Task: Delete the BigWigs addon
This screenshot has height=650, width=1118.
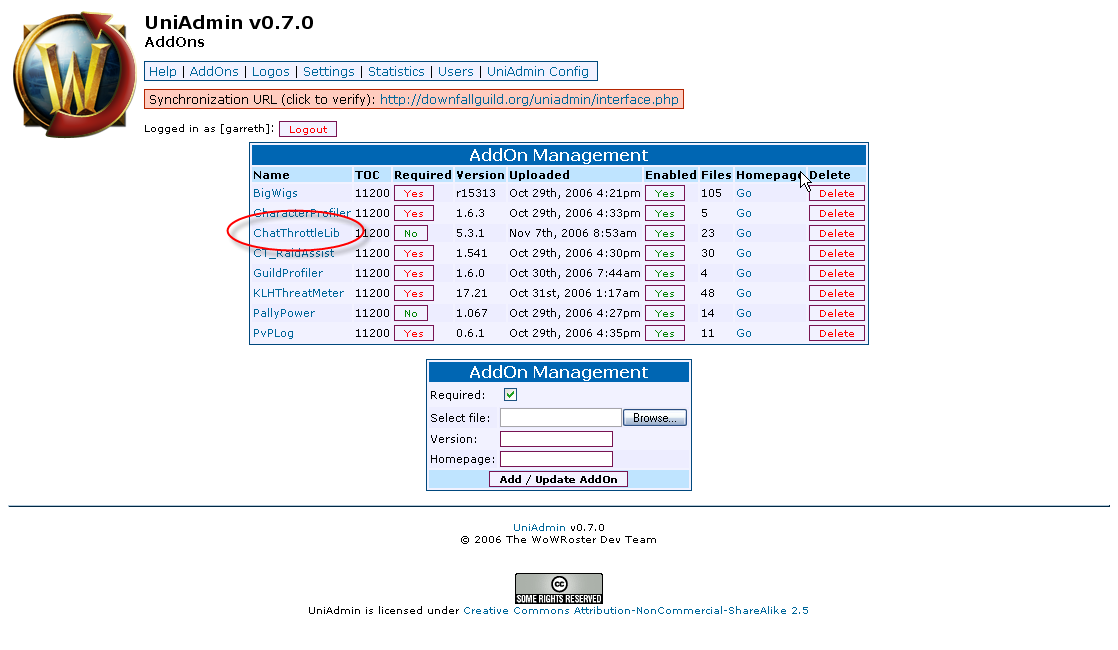Action: pyautogui.click(x=836, y=193)
